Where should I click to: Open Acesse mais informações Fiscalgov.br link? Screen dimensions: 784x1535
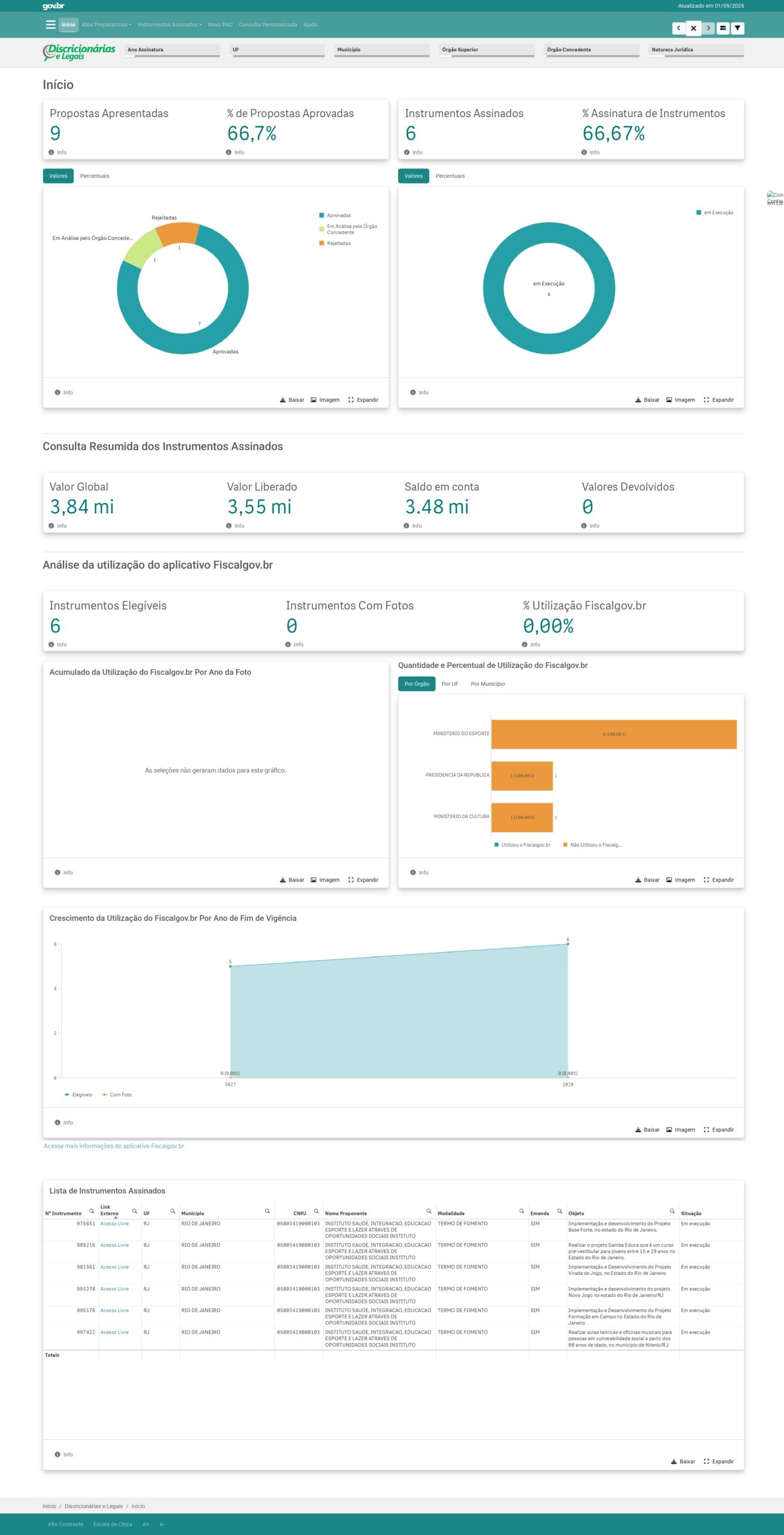click(x=114, y=1146)
